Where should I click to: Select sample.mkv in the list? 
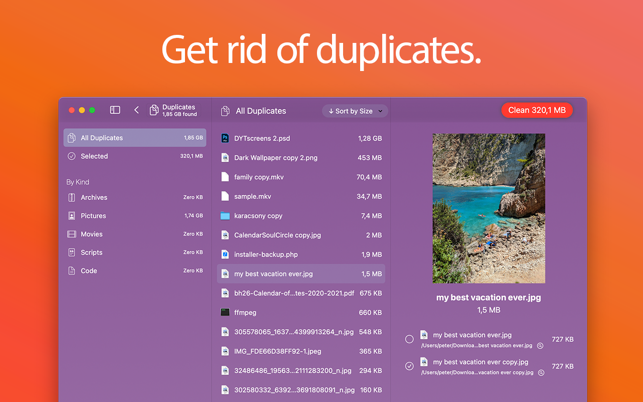(x=301, y=196)
